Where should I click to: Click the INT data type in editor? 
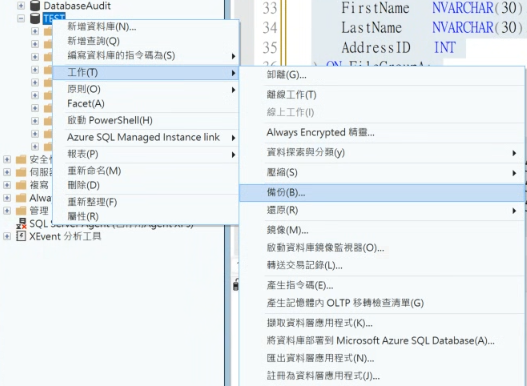[445, 47]
